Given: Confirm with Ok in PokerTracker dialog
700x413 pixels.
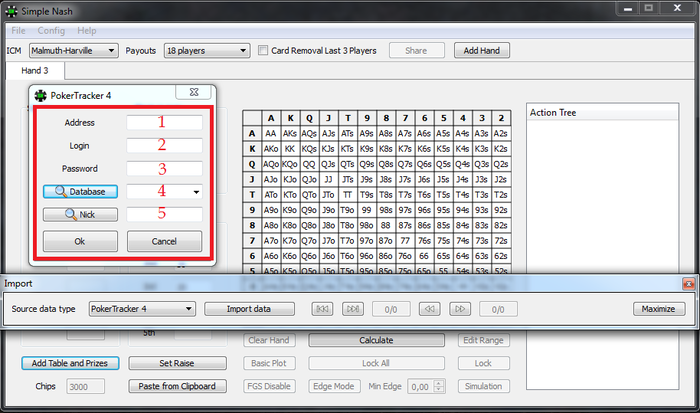Looking at the screenshot, I should coord(80,241).
